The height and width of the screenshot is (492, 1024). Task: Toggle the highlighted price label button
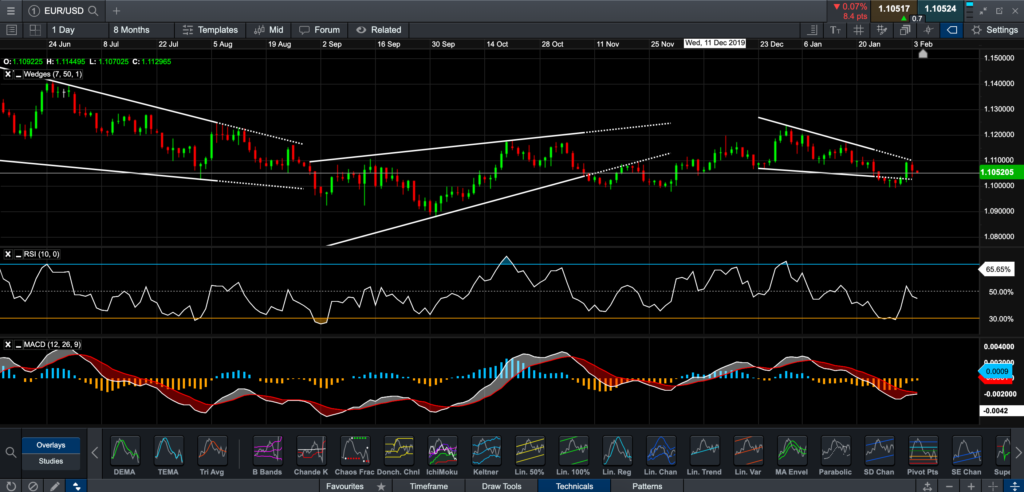coord(951,30)
